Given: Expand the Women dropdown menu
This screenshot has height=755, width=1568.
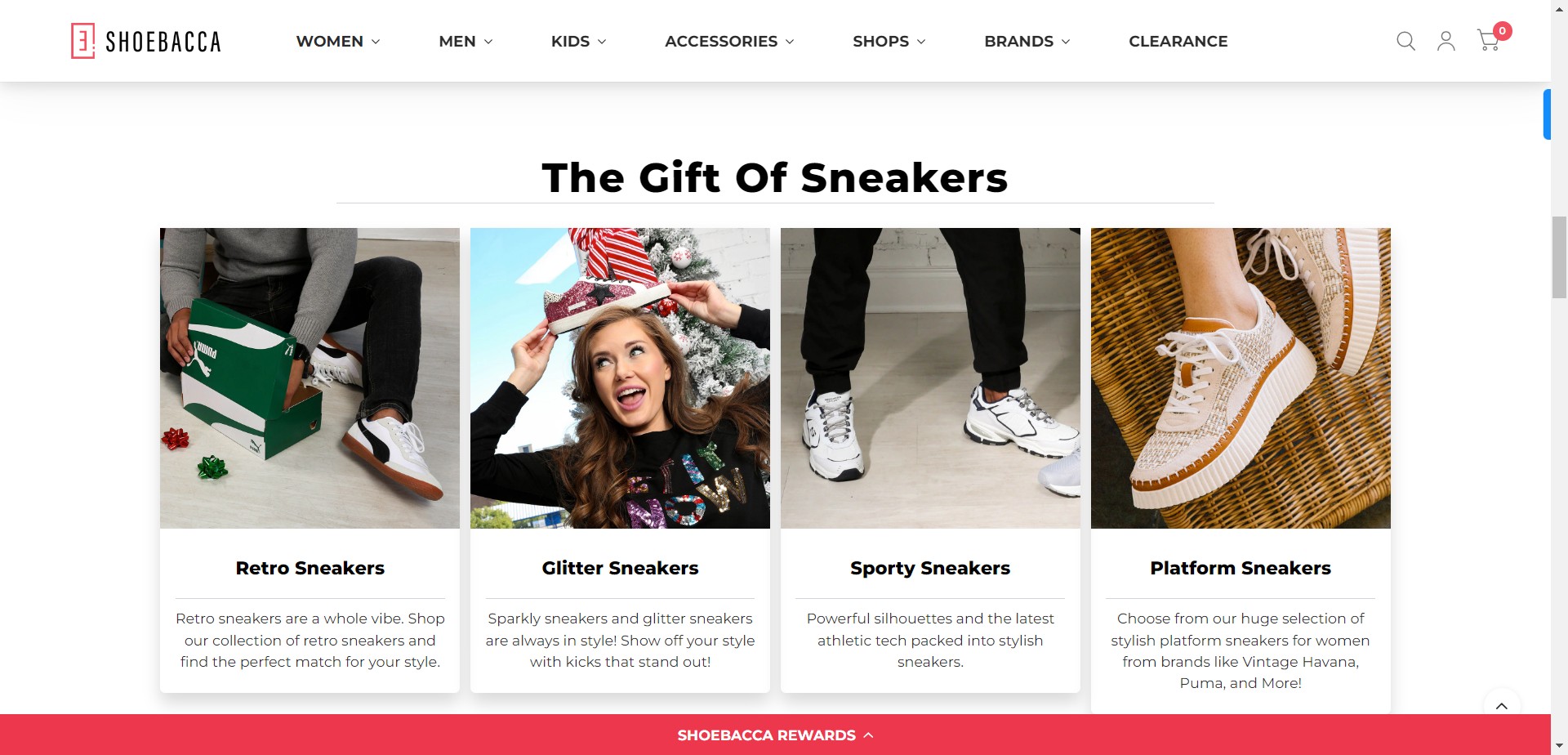Looking at the screenshot, I should click(x=338, y=41).
